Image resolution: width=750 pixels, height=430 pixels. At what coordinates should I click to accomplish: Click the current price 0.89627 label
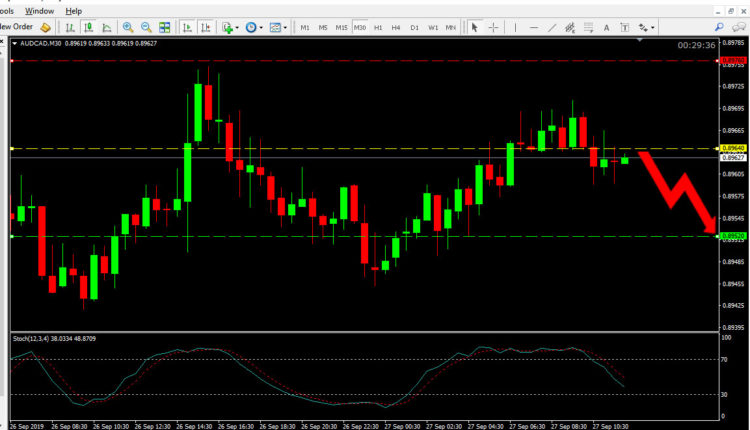733,157
